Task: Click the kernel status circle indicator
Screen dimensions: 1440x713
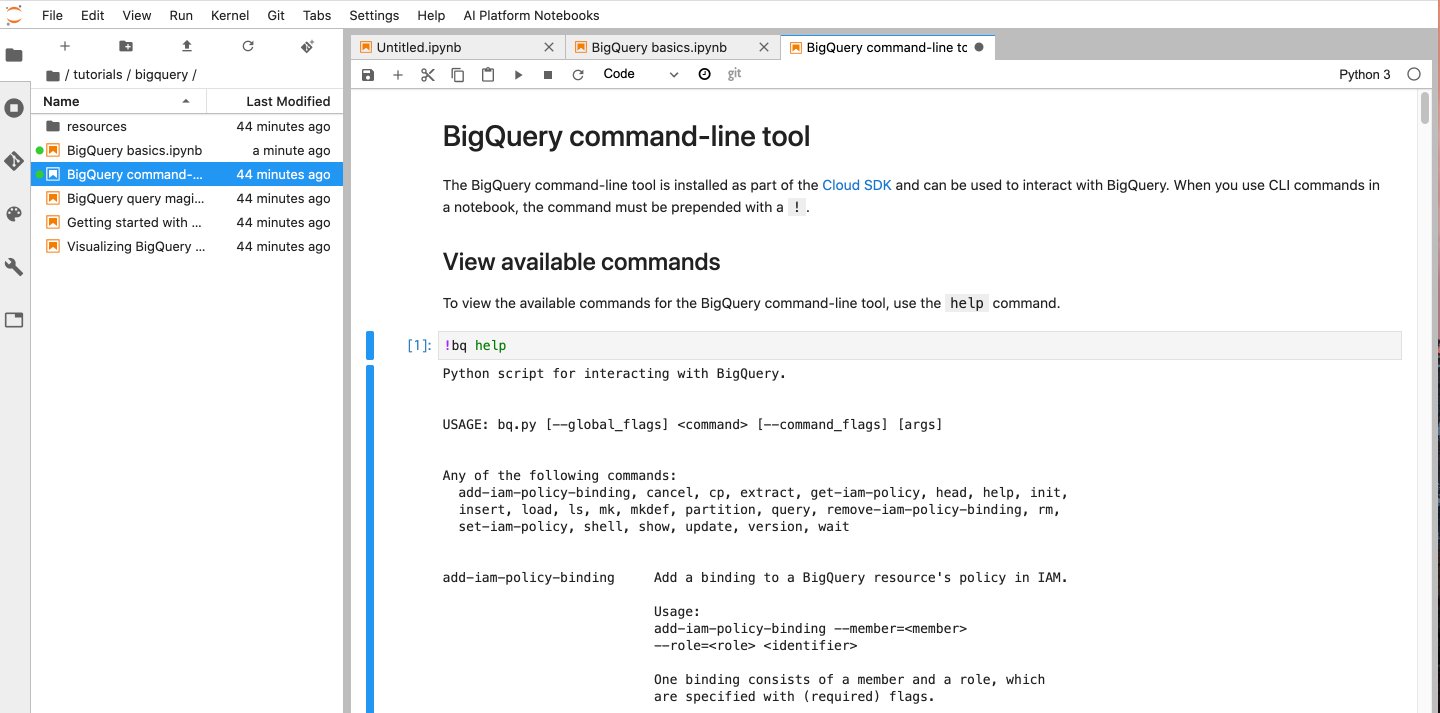Action: pyautogui.click(x=1414, y=74)
